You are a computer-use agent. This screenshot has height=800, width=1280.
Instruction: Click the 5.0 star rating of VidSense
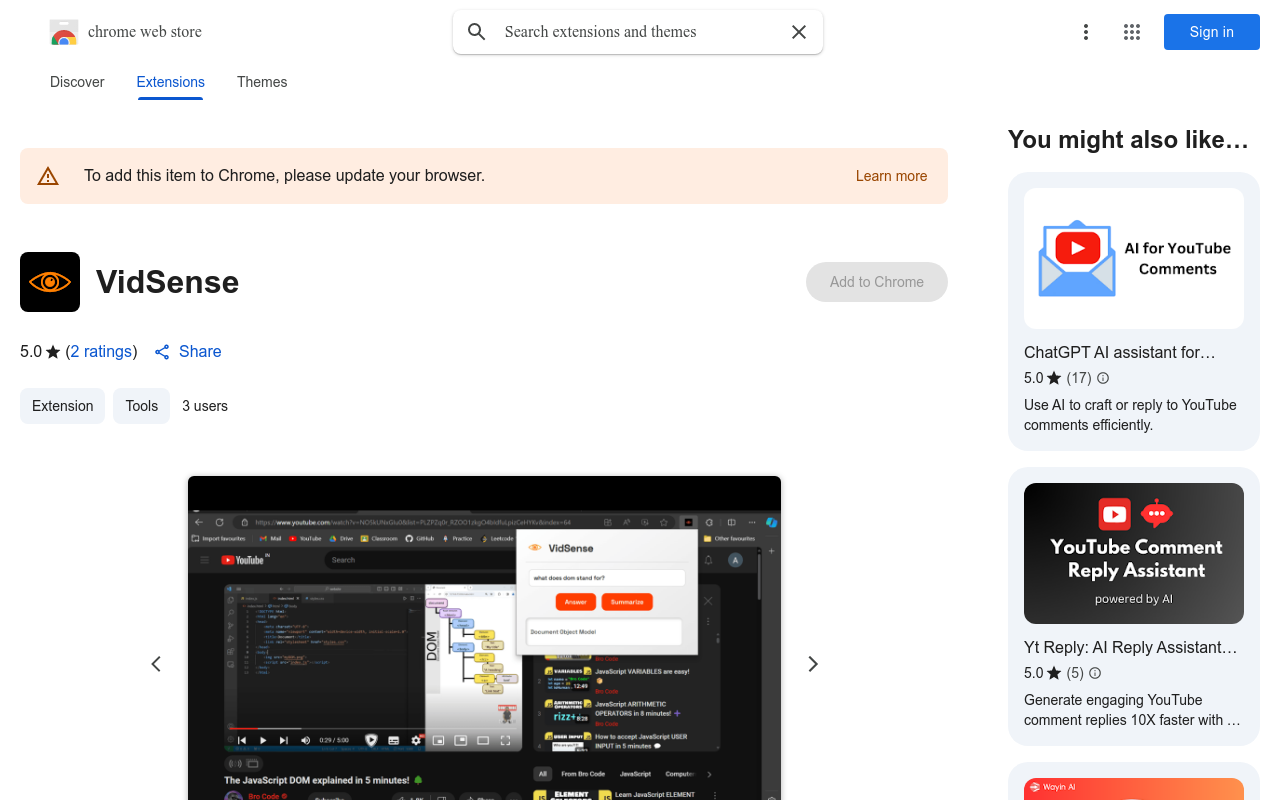point(40,352)
